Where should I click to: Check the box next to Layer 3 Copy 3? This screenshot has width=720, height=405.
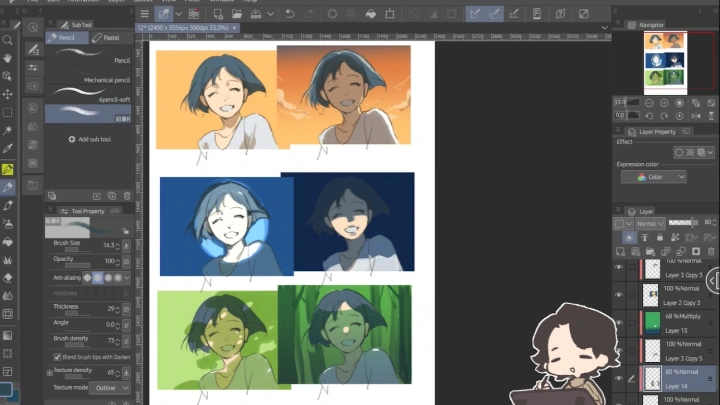[x=632, y=267]
